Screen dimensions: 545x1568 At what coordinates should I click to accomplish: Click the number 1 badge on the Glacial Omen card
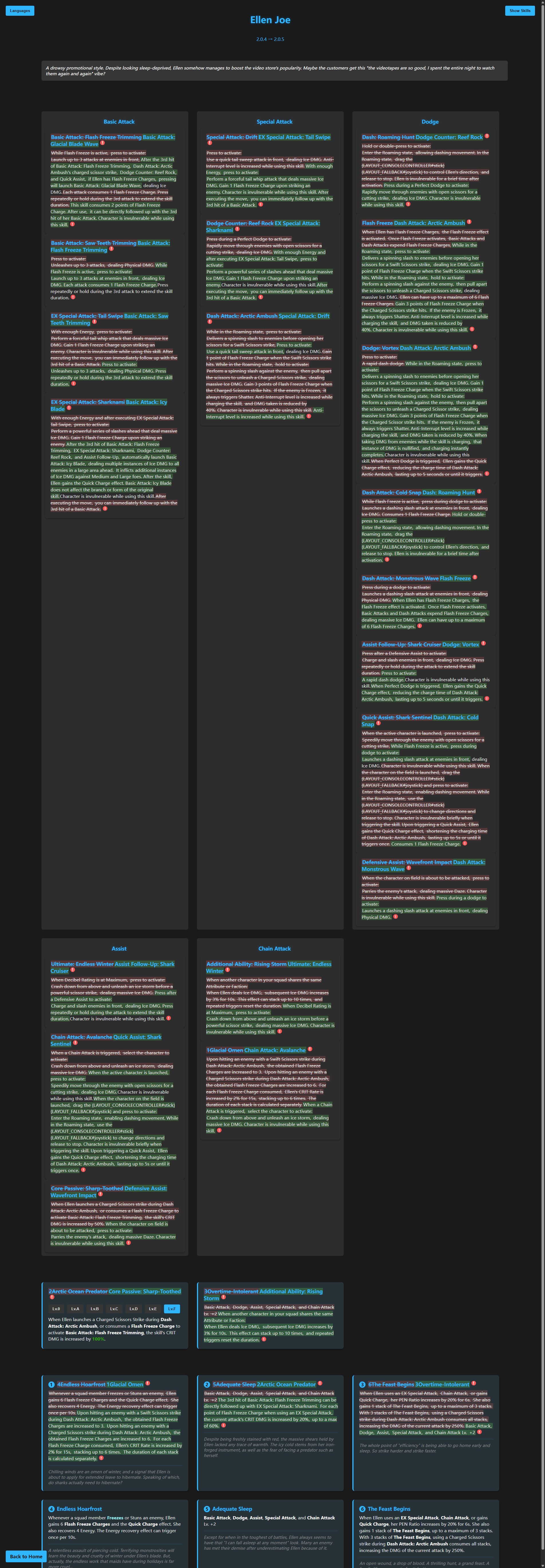click(x=51, y=1385)
